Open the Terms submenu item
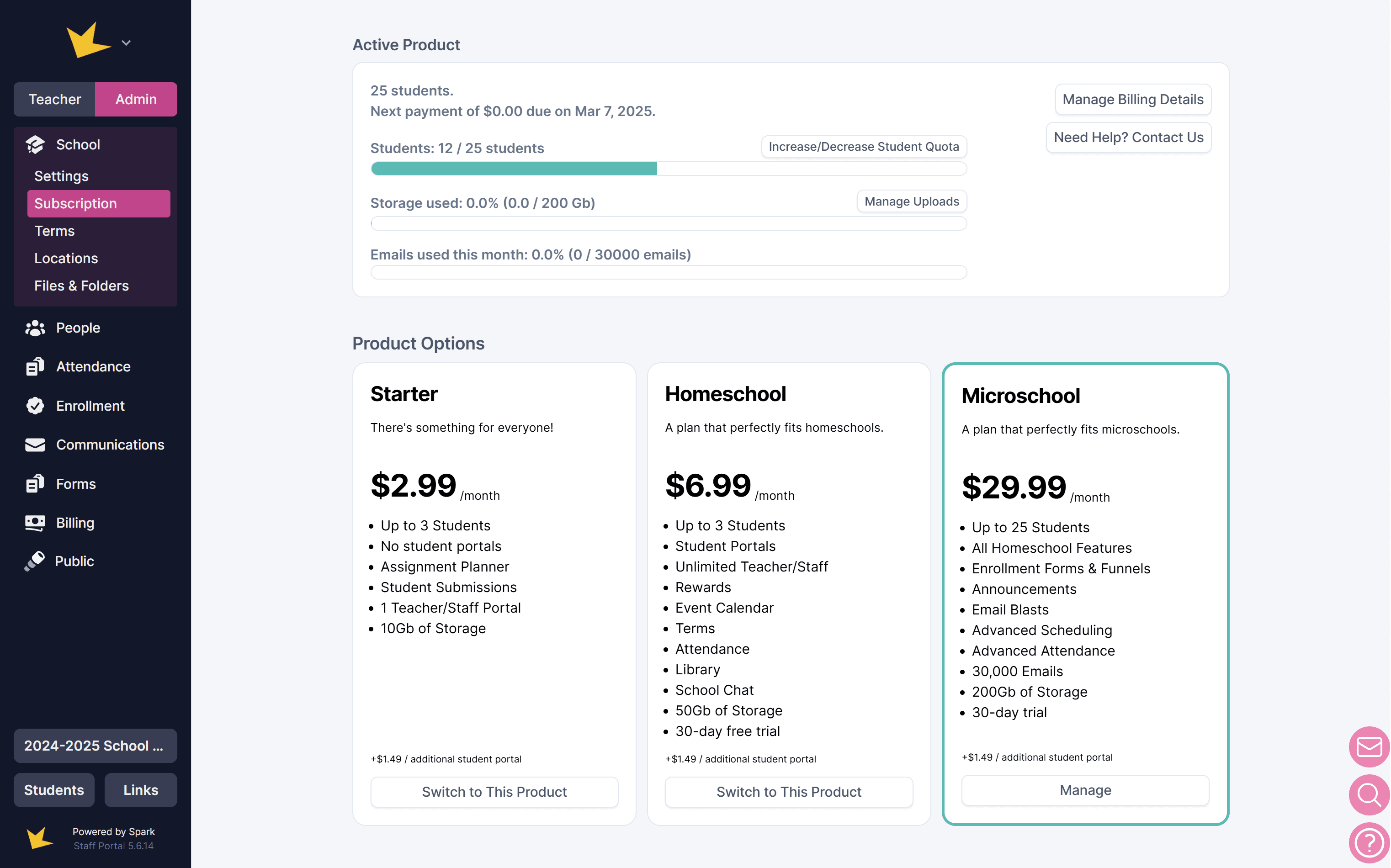The width and height of the screenshot is (1391, 868). click(54, 231)
